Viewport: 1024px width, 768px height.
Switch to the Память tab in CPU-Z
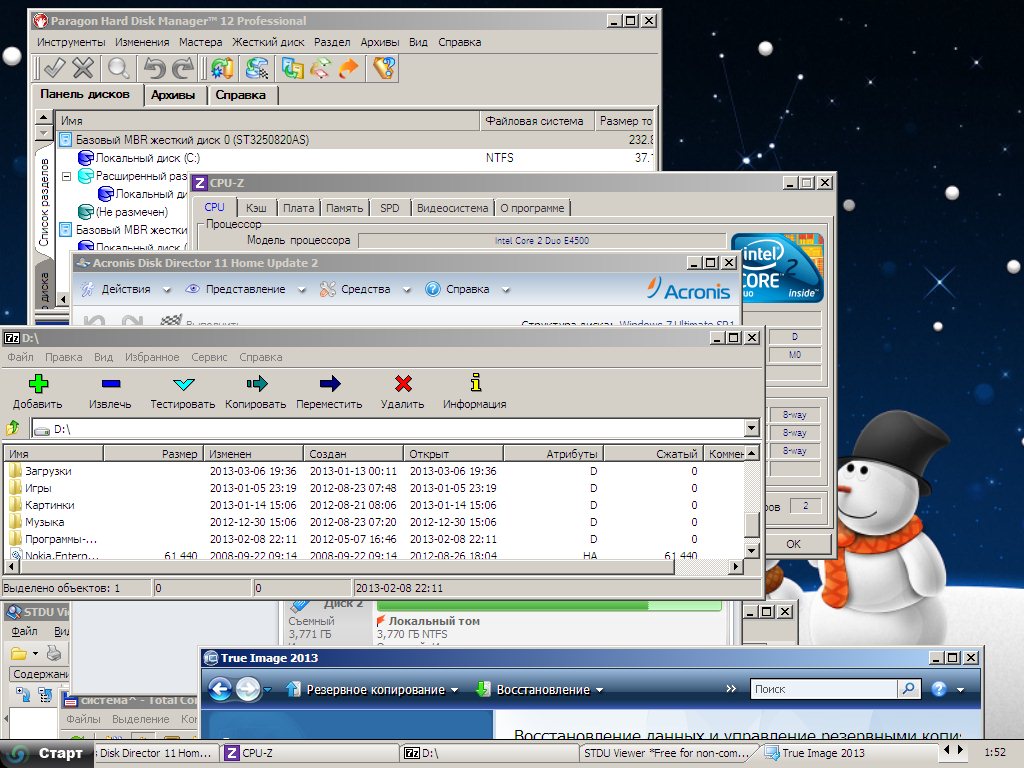click(344, 208)
